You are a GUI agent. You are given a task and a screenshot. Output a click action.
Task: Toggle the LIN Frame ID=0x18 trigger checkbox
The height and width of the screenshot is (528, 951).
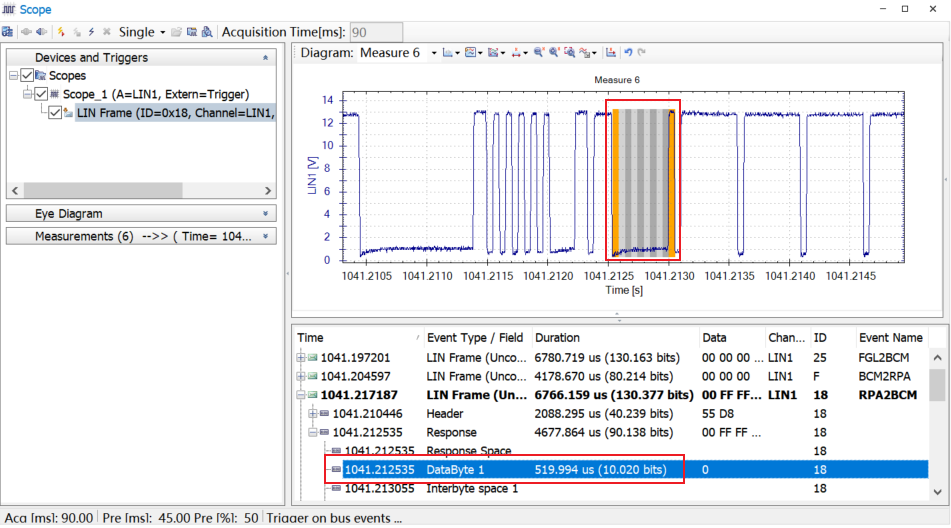pos(55,113)
